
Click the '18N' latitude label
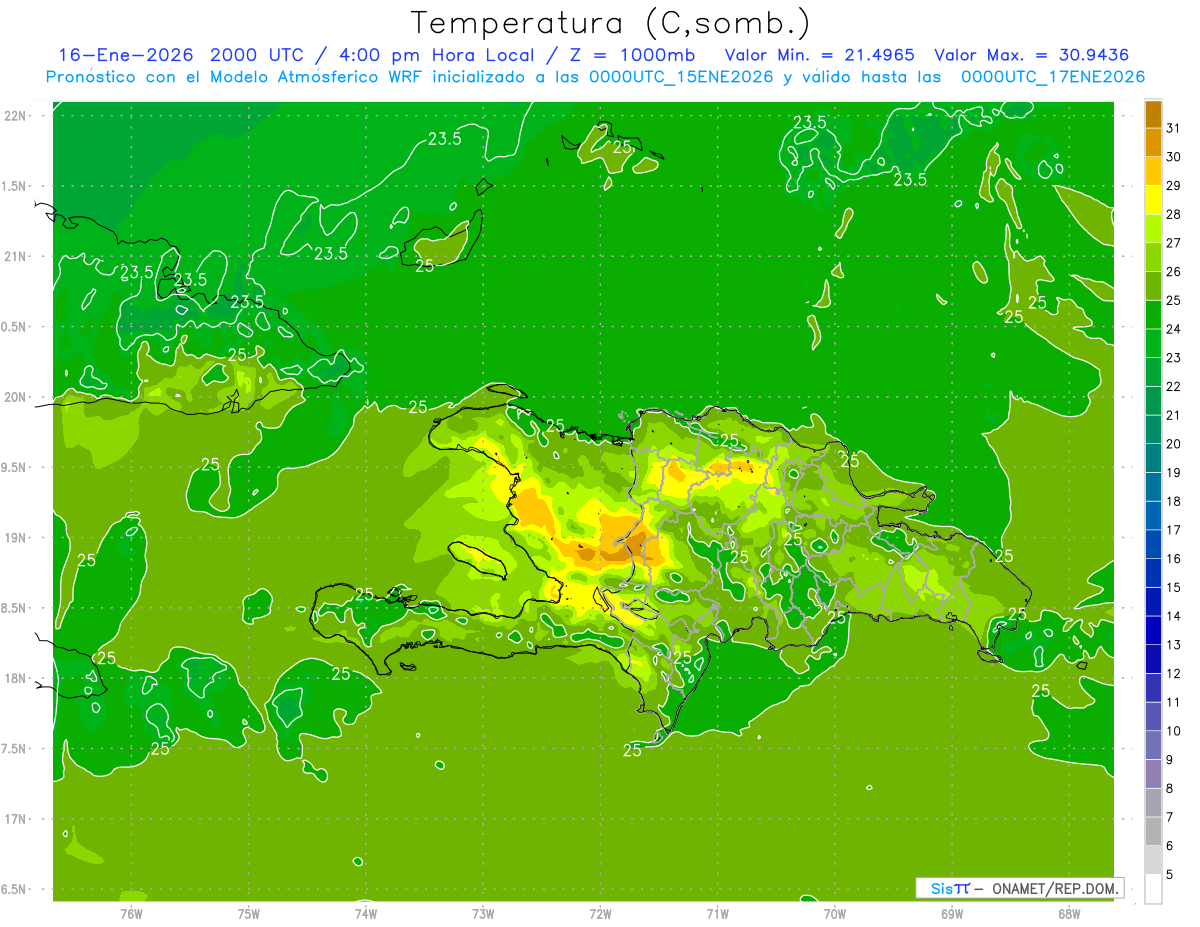[x=17, y=678]
